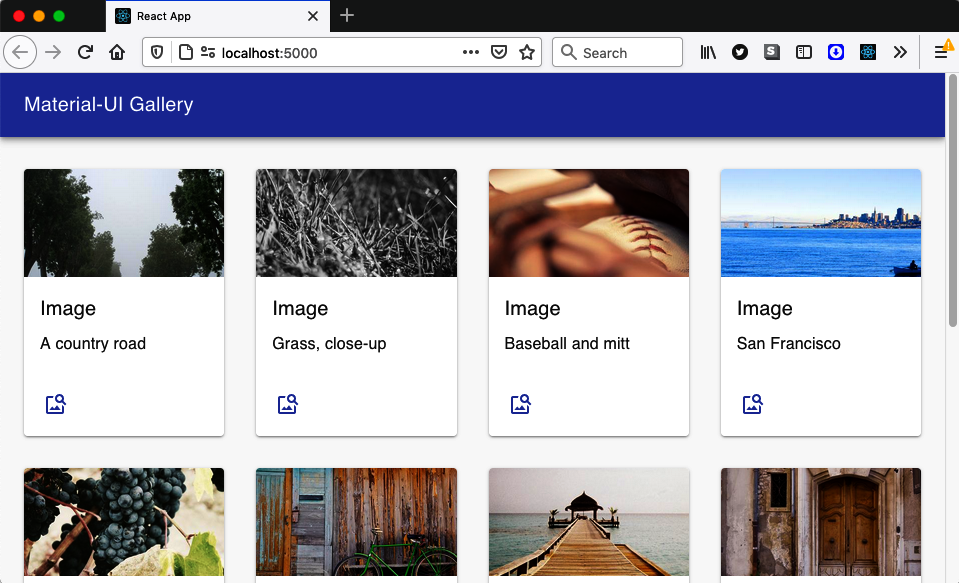This screenshot has height=583, width=959.
Task: Open page actions three-dots menu
Action: point(470,53)
